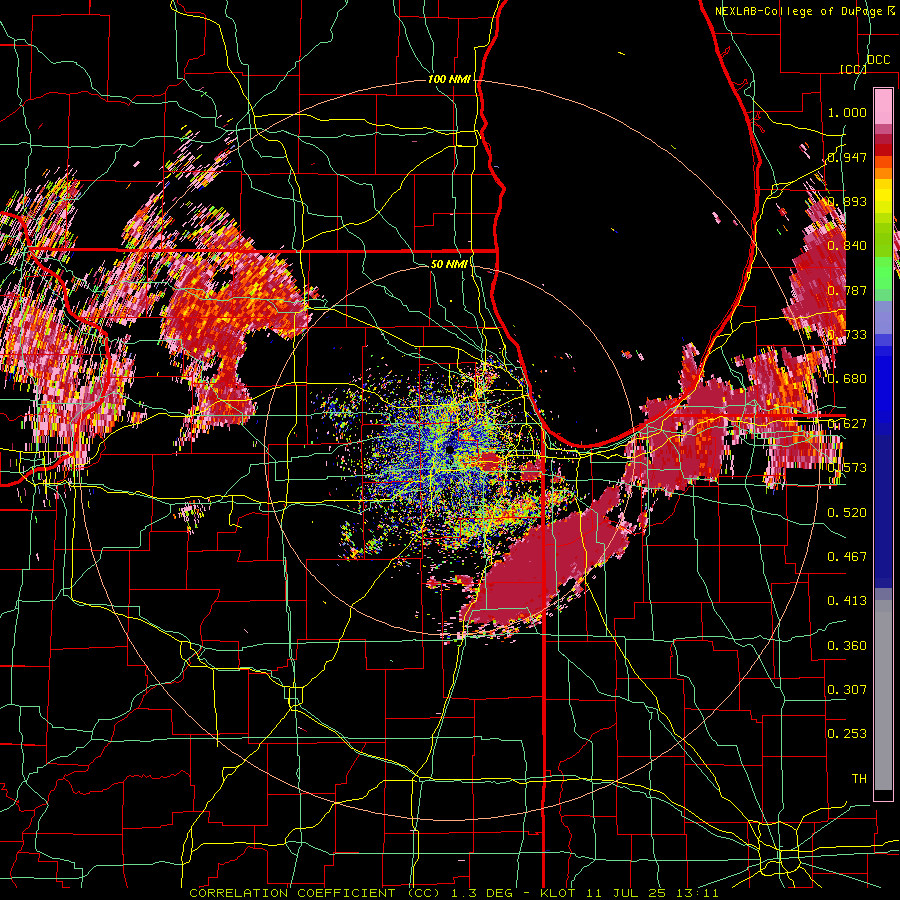Click the 0.893 scale value
The image size is (900, 900).
(x=847, y=201)
